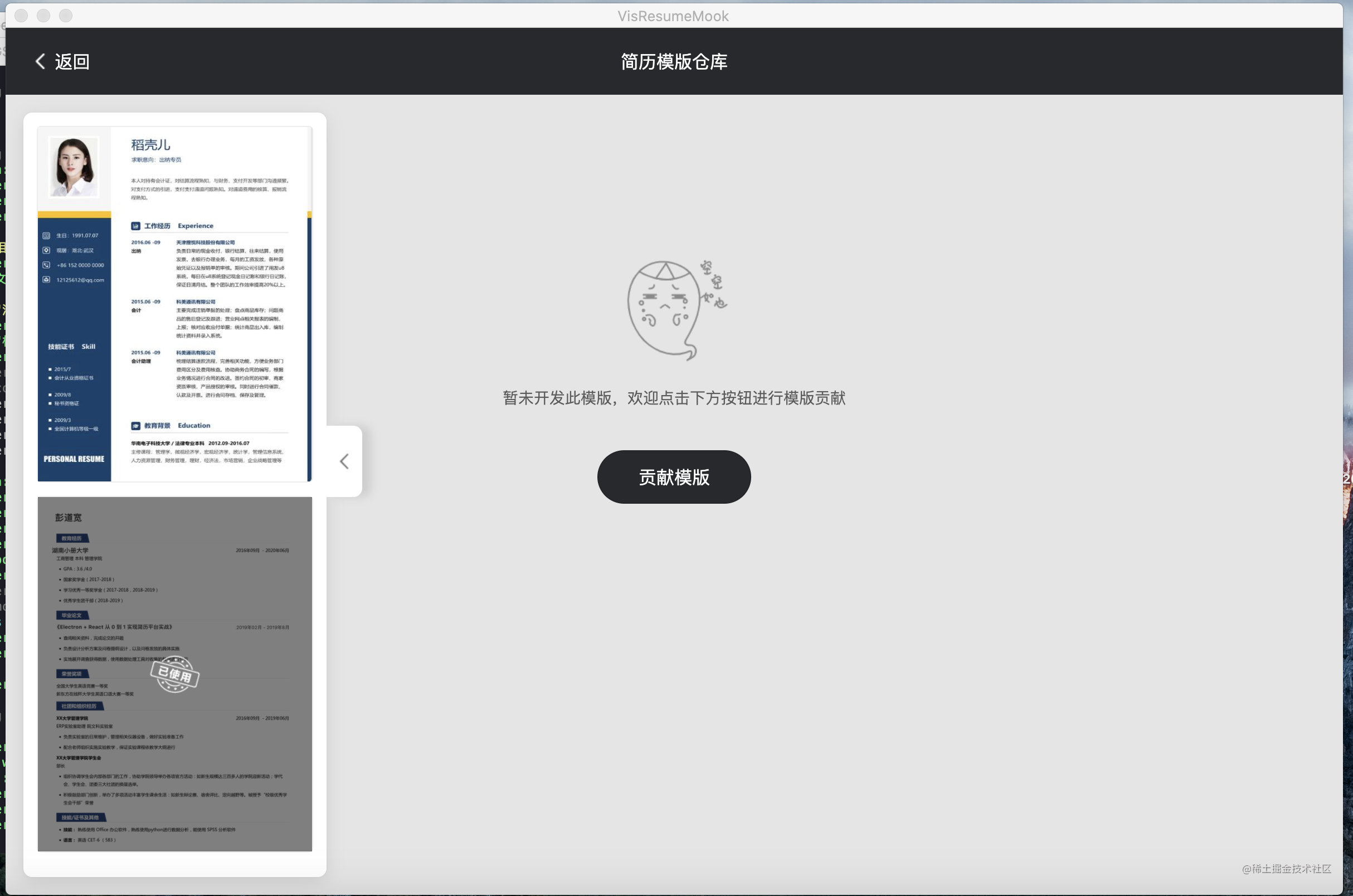The height and width of the screenshot is (896, 1353).
Task: Click the 简历模版仓库 header title
Action: (674, 62)
